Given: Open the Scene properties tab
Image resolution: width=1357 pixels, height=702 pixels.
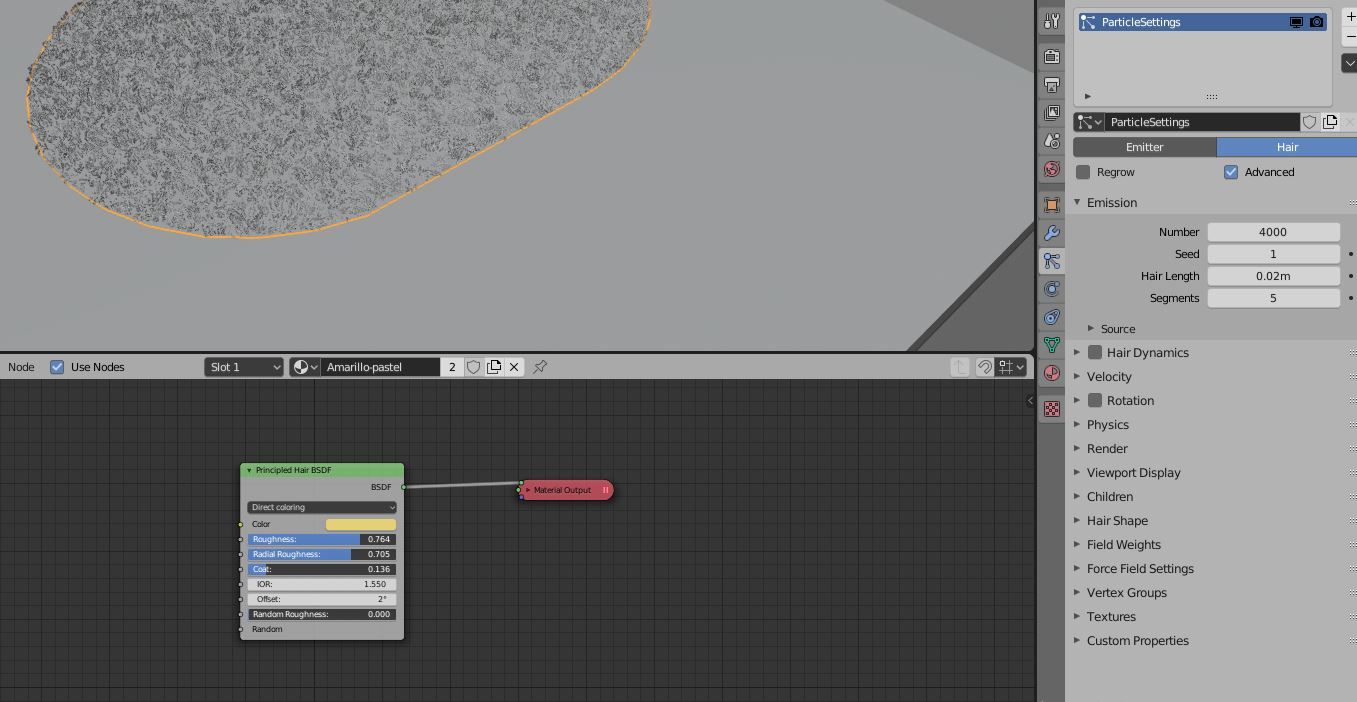Looking at the screenshot, I should pyautogui.click(x=1051, y=141).
